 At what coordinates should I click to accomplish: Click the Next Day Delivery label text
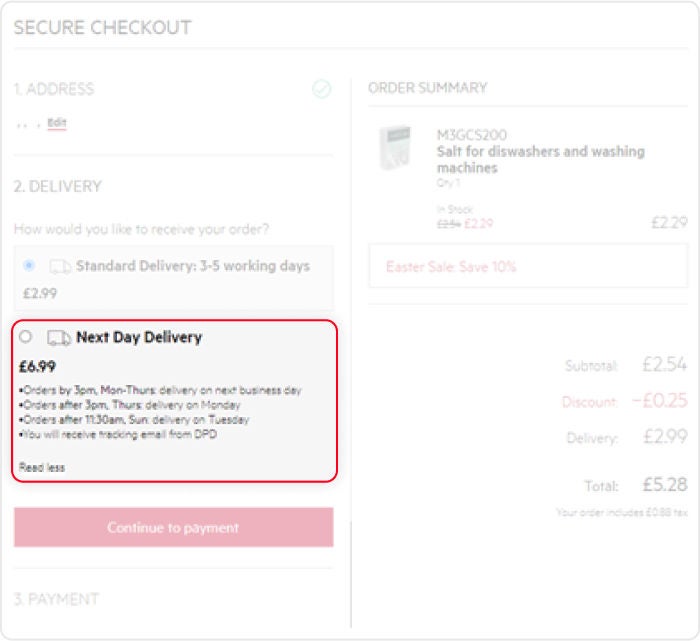pos(139,337)
